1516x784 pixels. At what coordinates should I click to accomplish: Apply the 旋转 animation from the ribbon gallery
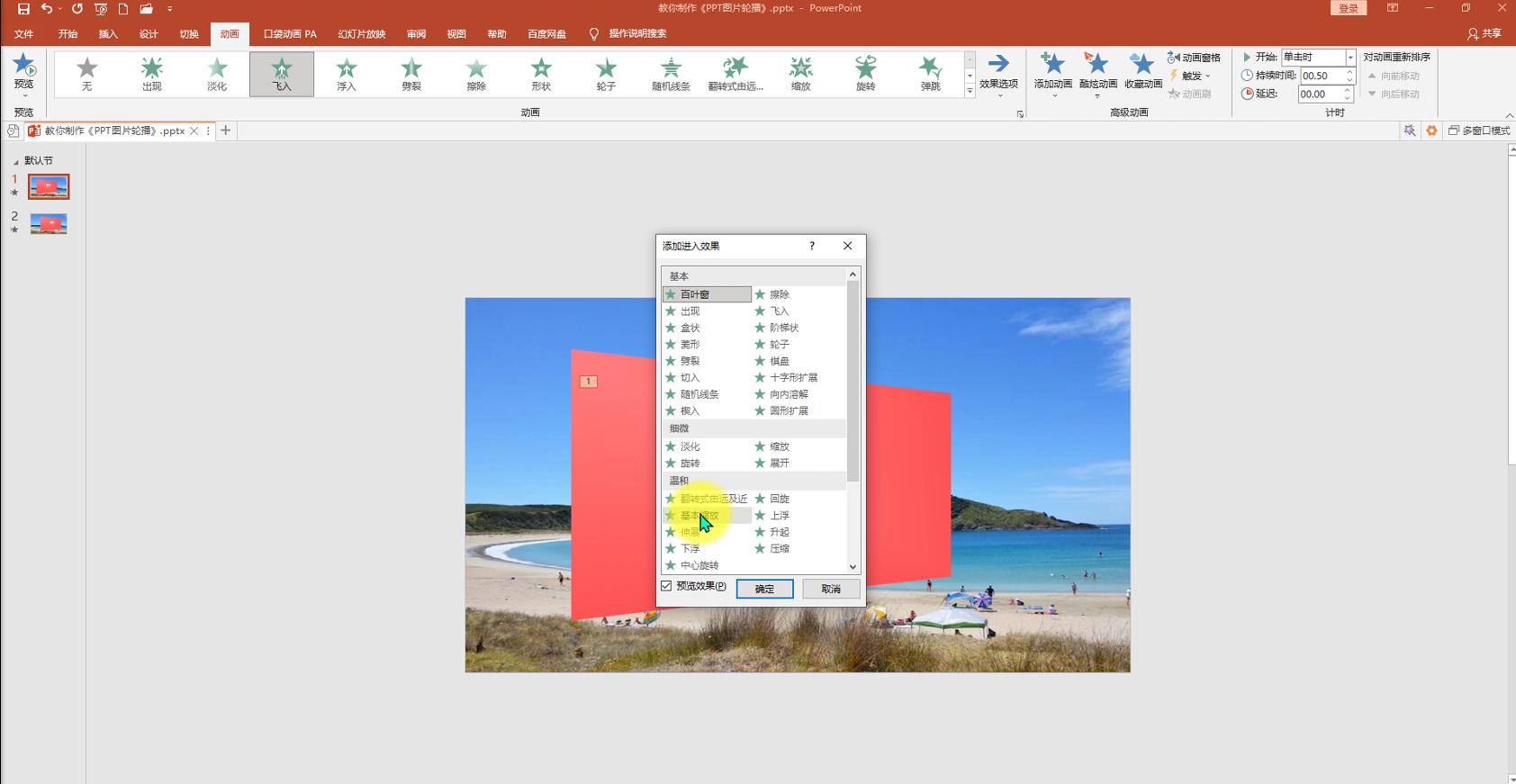[x=865, y=74]
